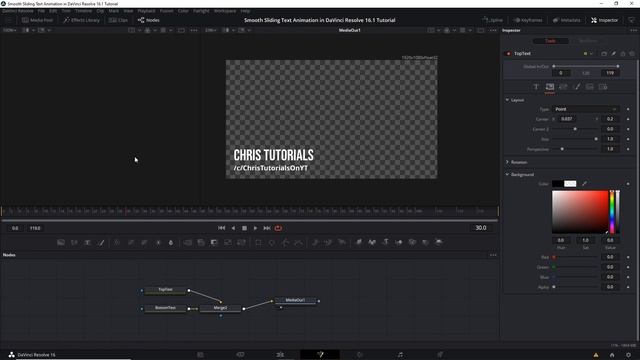Toggle the Media Pool panel button
This screenshot has height=360, width=640.
coord(38,20)
